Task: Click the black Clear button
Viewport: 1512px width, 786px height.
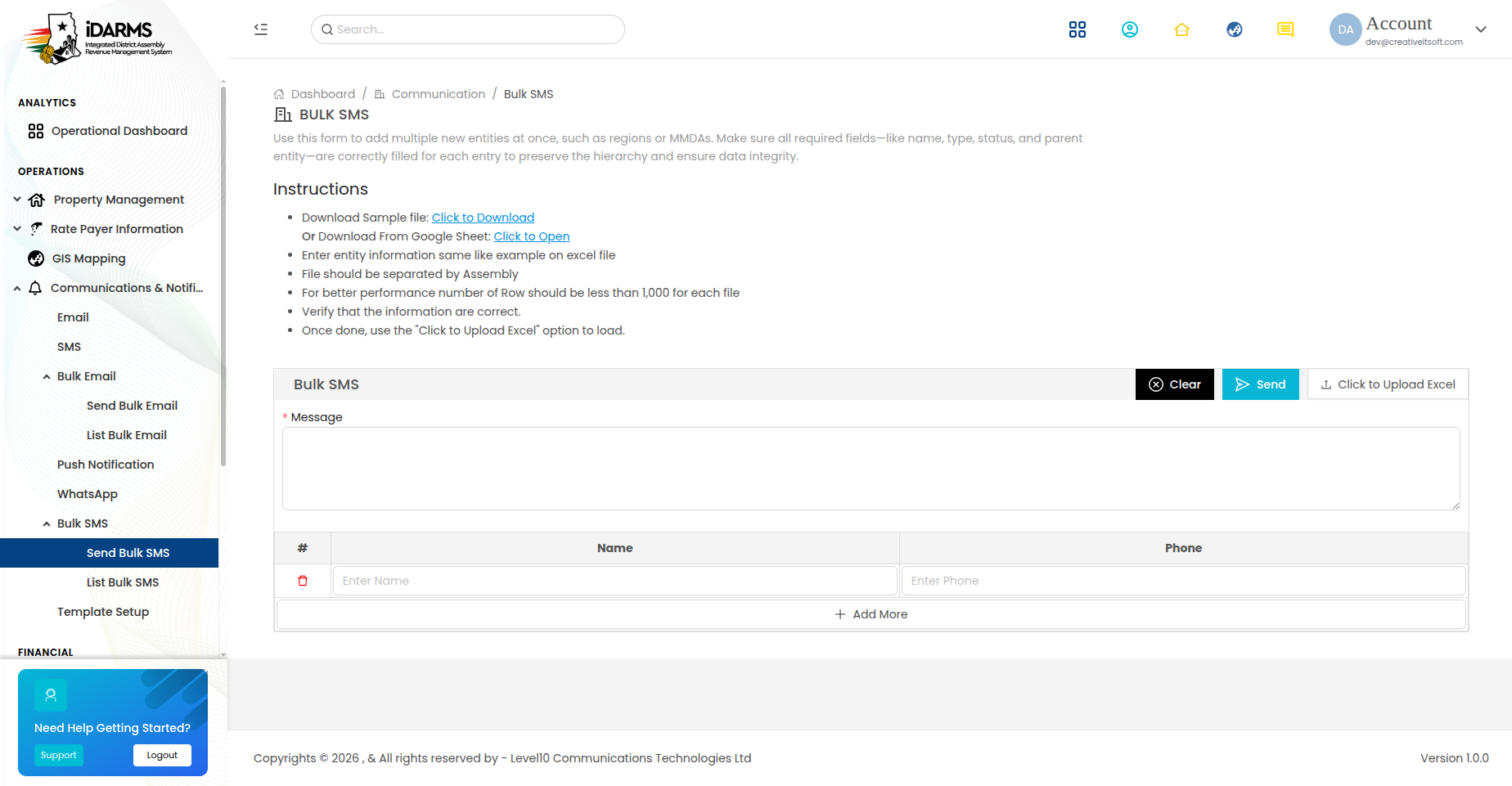Action: pyautogui.click(x=1175, y=384)
